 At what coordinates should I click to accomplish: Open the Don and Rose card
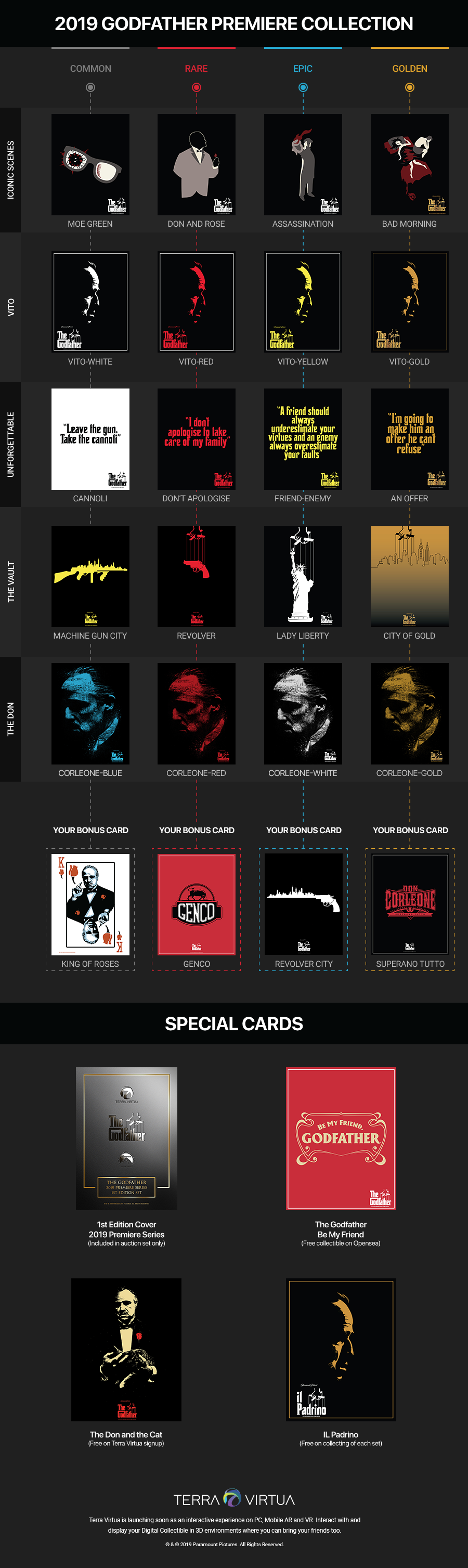197,164
